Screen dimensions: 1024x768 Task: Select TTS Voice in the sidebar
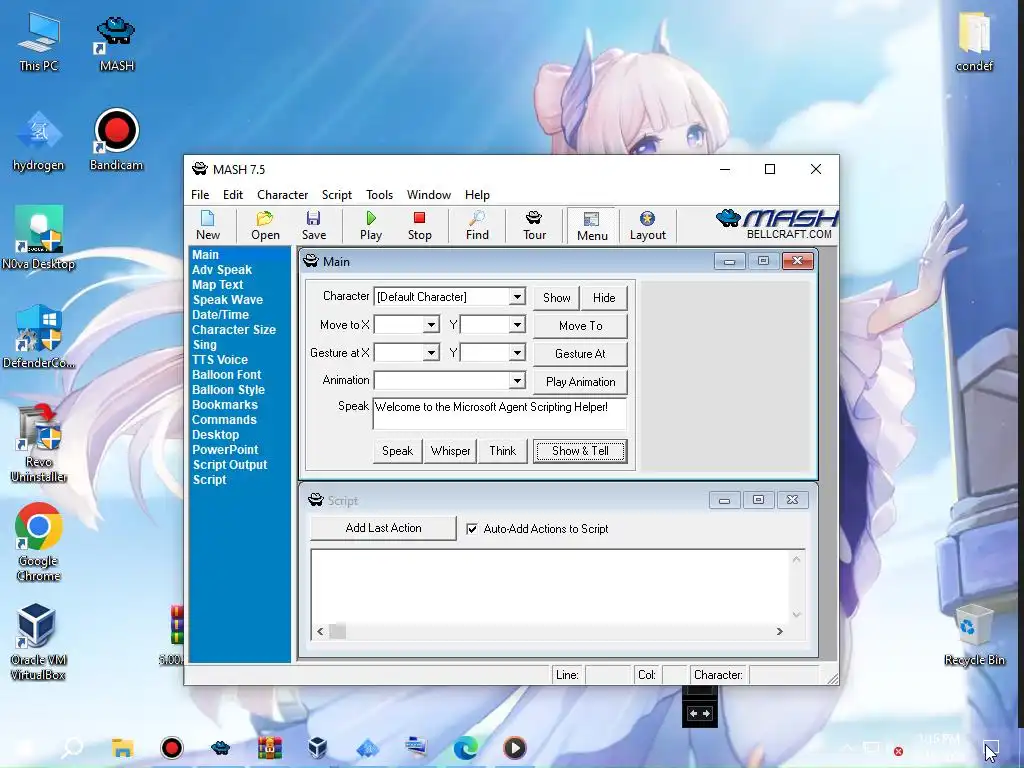coord(219,360)
